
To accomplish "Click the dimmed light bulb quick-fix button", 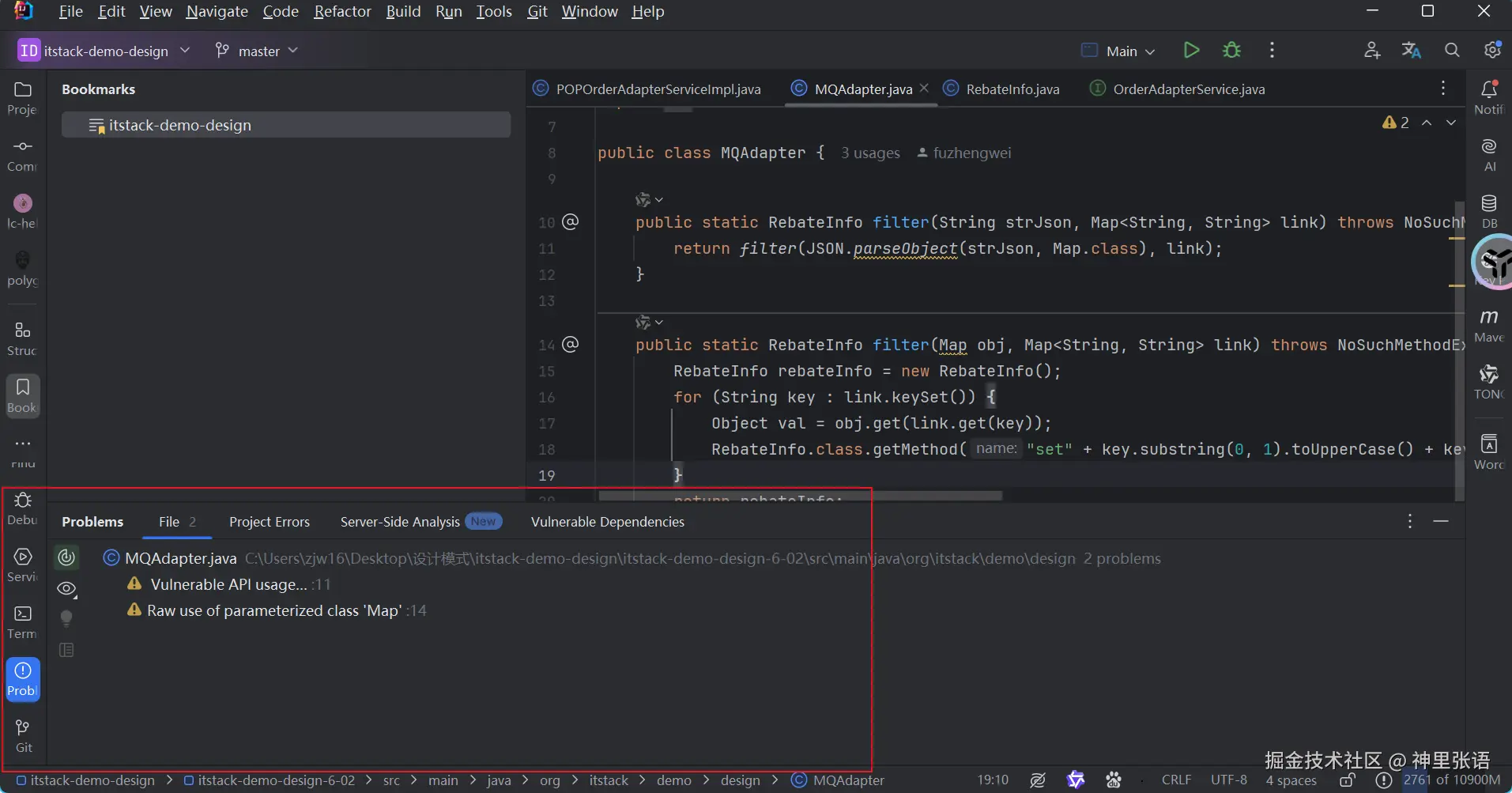I will click(66, 618).
